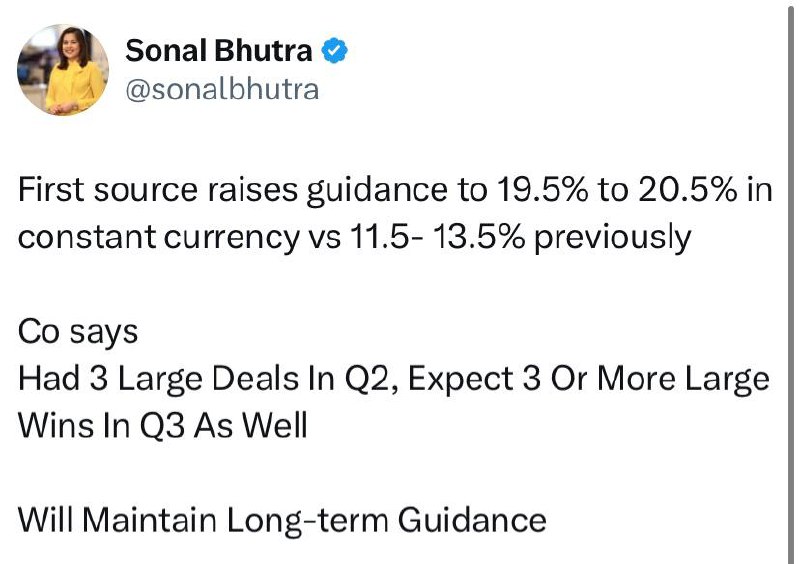Screen dimensions: 800x564
Task: Click the "Wins In Q3 As Well" line
Action: tap(163, 426)
